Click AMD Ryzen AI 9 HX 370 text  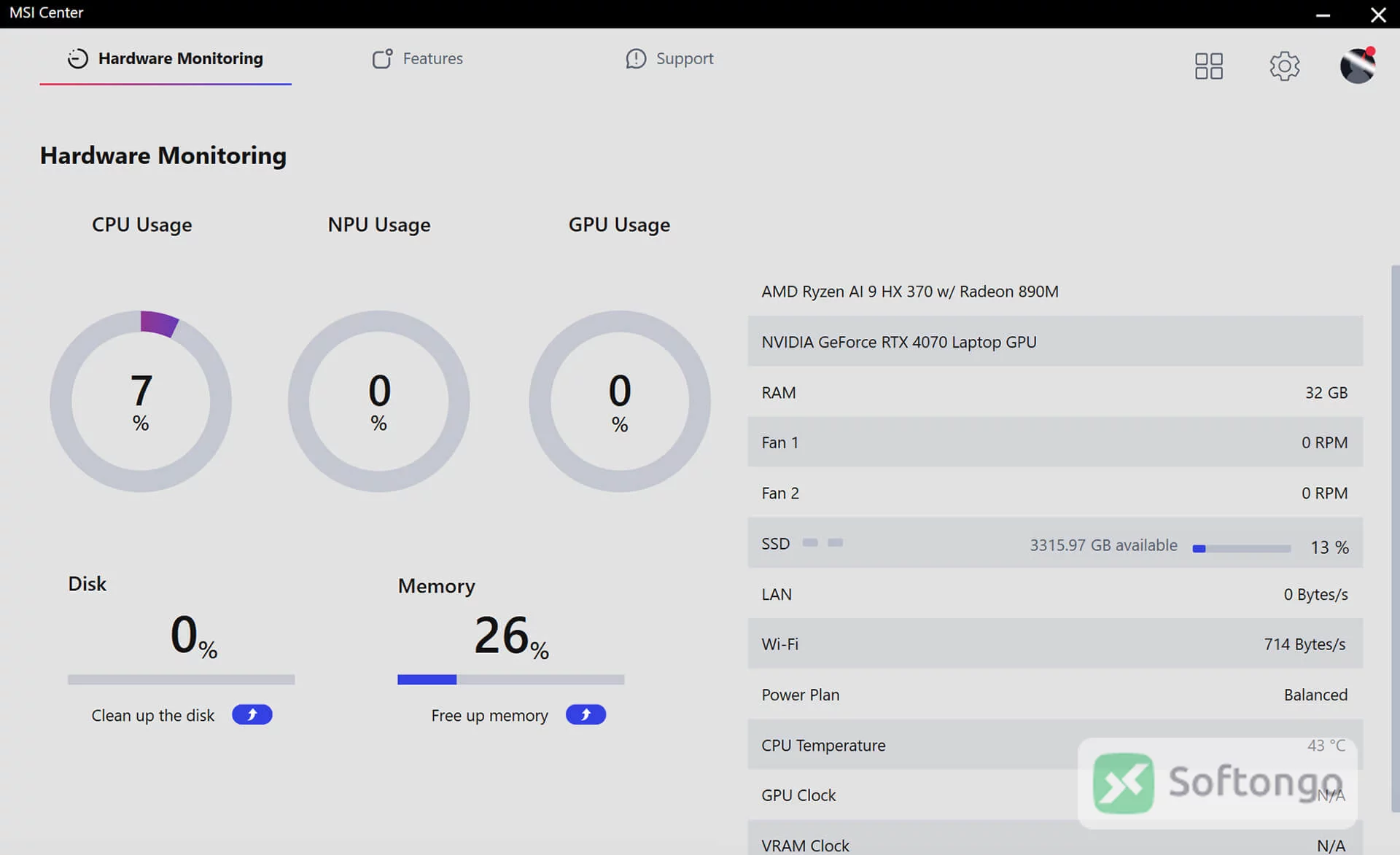tap(910, 292)
